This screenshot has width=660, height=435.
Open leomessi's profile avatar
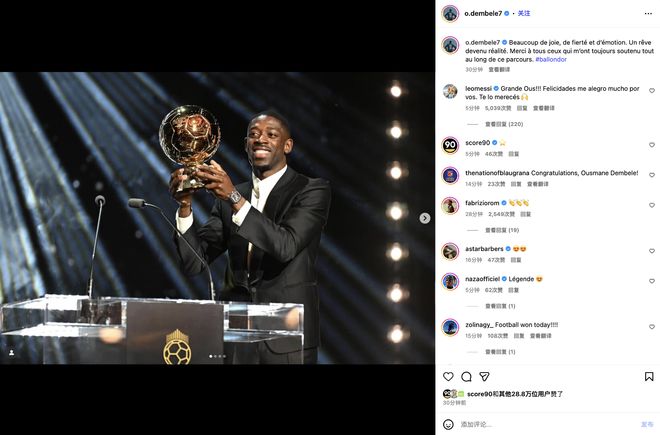pyautogui.click(x=450, y=91)
